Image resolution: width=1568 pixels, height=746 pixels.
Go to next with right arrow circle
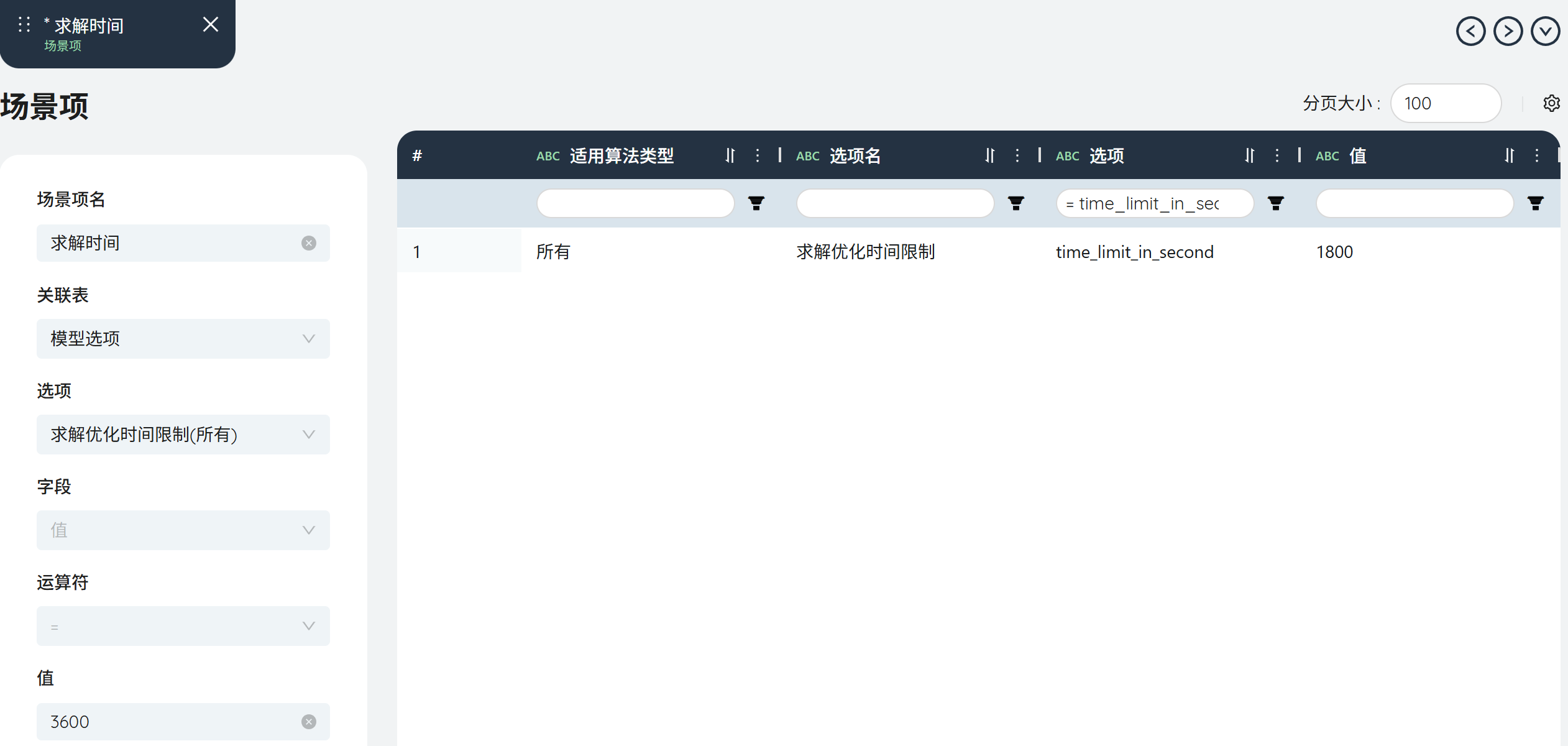(x=1508, y=31)
